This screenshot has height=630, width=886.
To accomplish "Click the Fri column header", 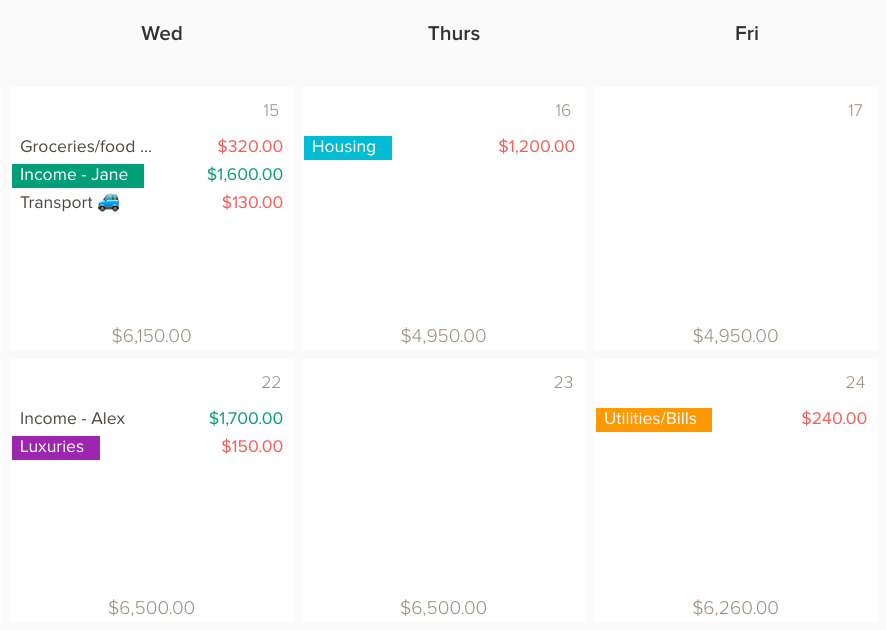I will [746, 33].
